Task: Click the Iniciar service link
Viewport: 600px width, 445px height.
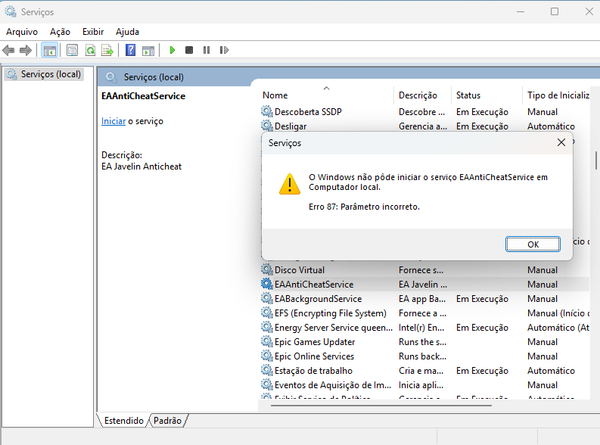Action: click(x=112, y=121)
